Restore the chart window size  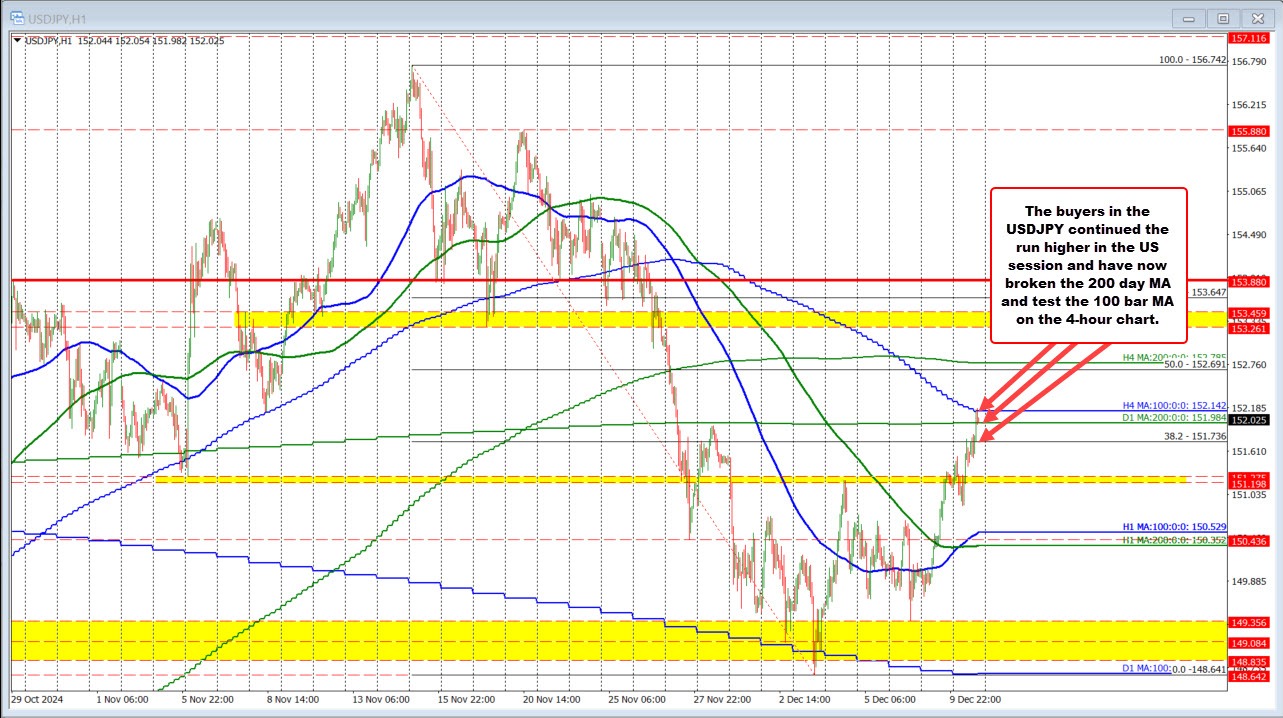(x=1222, y=18)
